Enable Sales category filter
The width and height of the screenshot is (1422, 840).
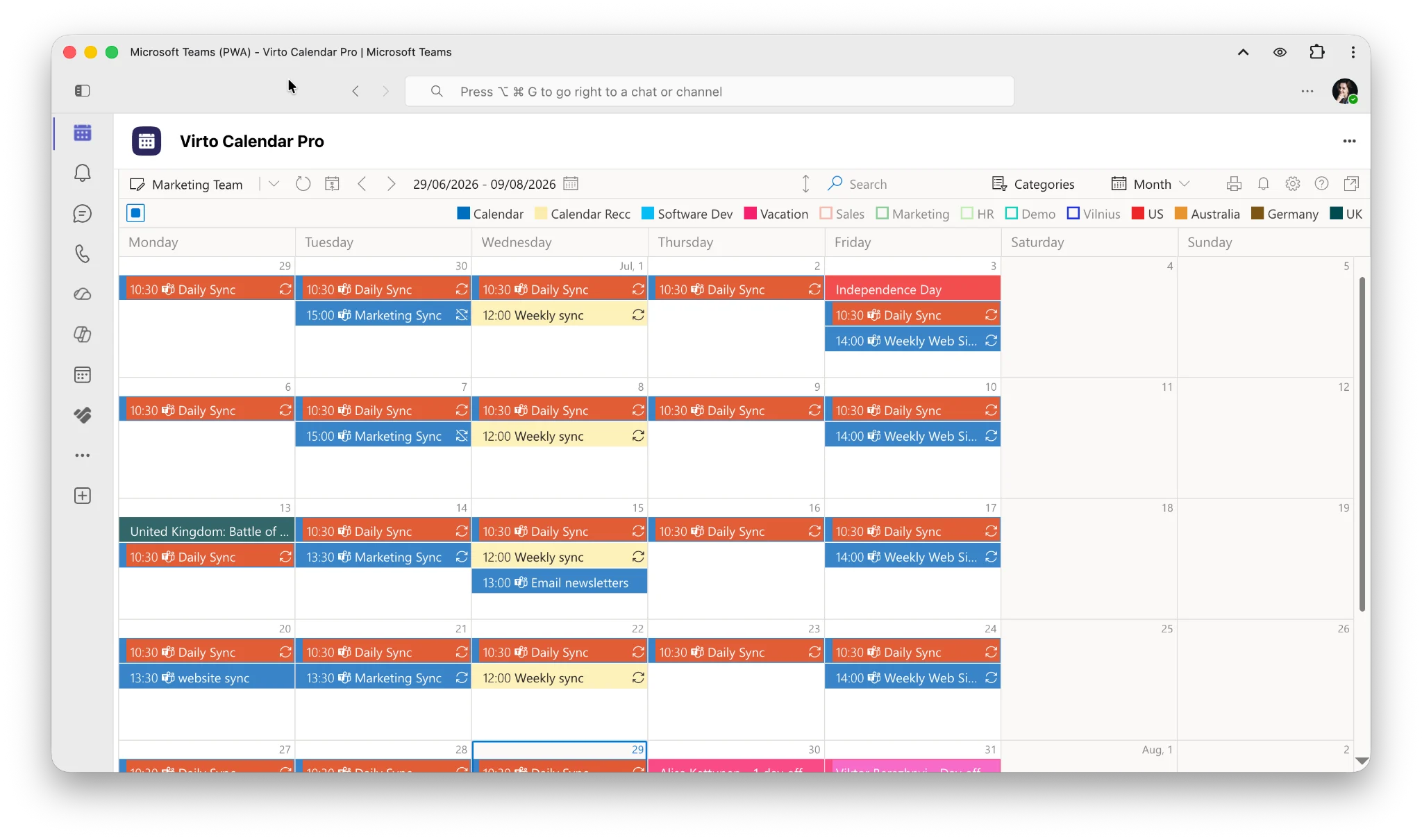(x=842, y=214)
